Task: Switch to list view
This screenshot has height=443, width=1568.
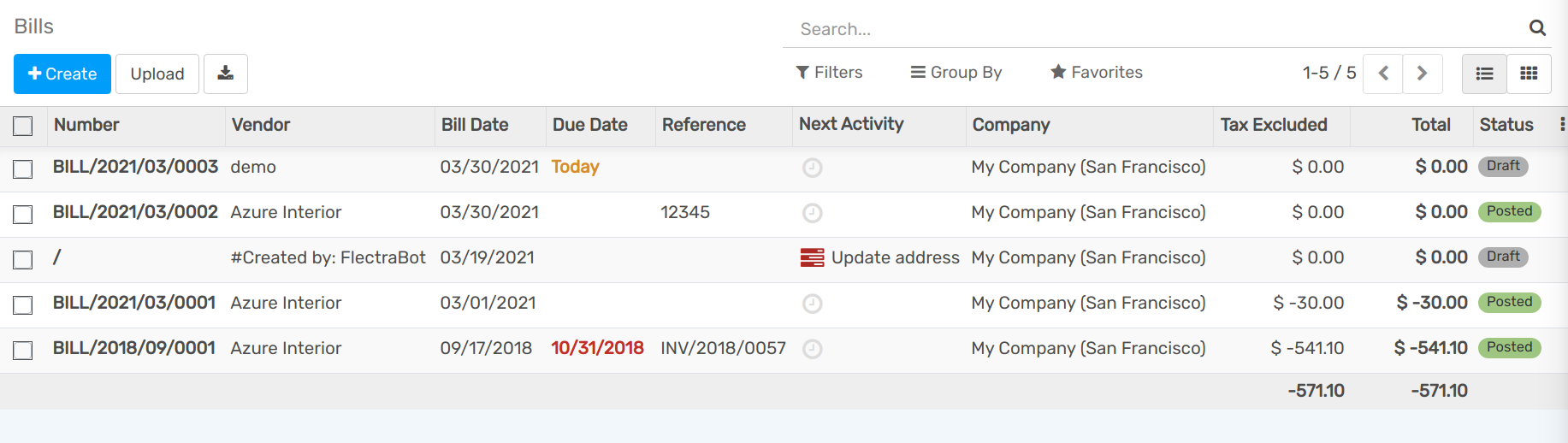Action: [1484, 74]
